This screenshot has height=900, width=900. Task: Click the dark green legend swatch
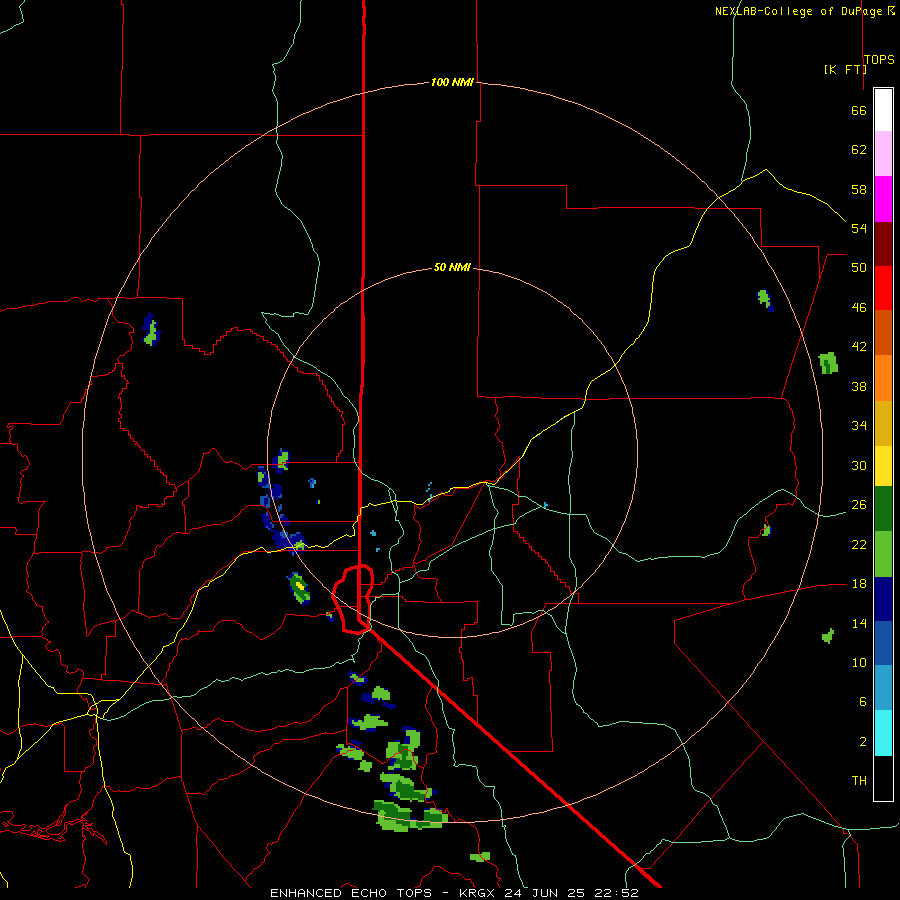tap(883, 509)
